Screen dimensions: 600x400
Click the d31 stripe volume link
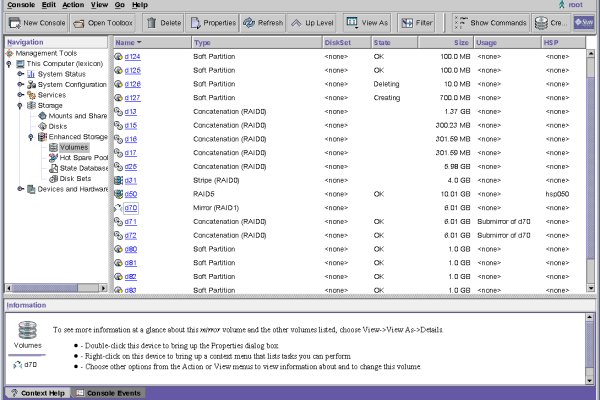coord(131,180)
